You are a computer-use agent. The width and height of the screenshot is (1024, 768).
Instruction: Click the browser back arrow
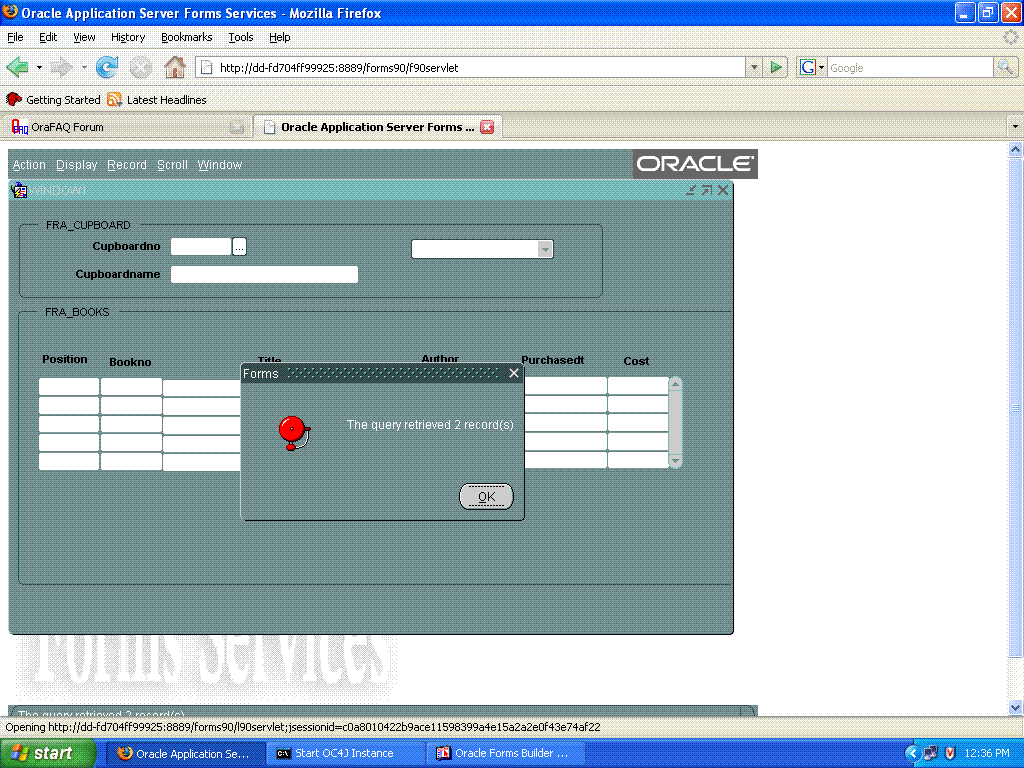18,68
